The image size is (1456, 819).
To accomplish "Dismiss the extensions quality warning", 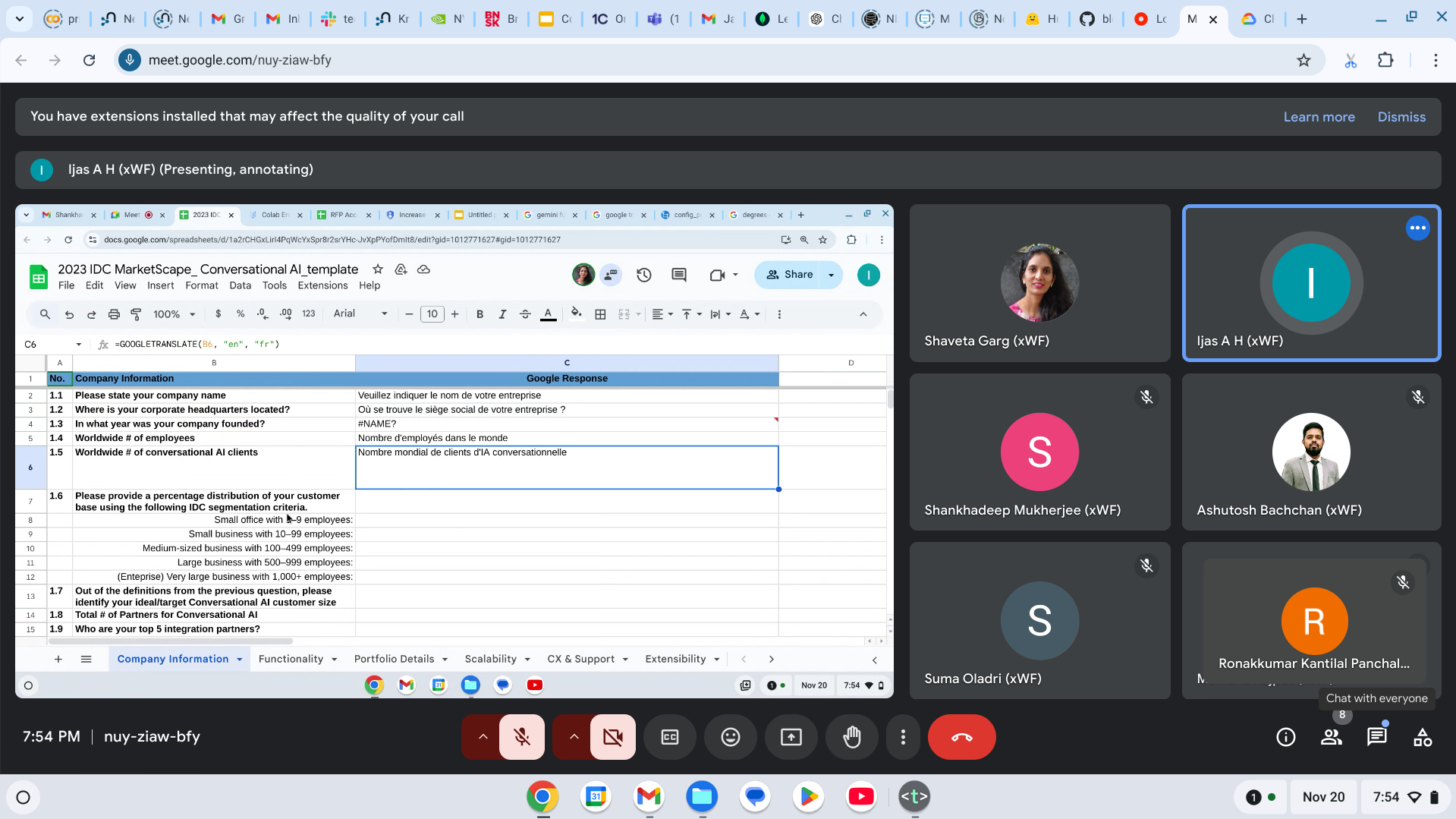I will [1401, 117].
